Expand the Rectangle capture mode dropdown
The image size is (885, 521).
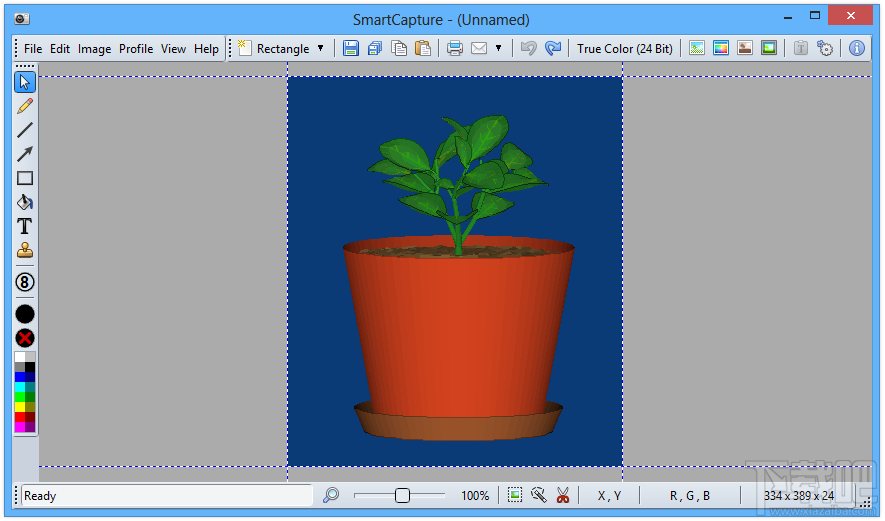321,48
